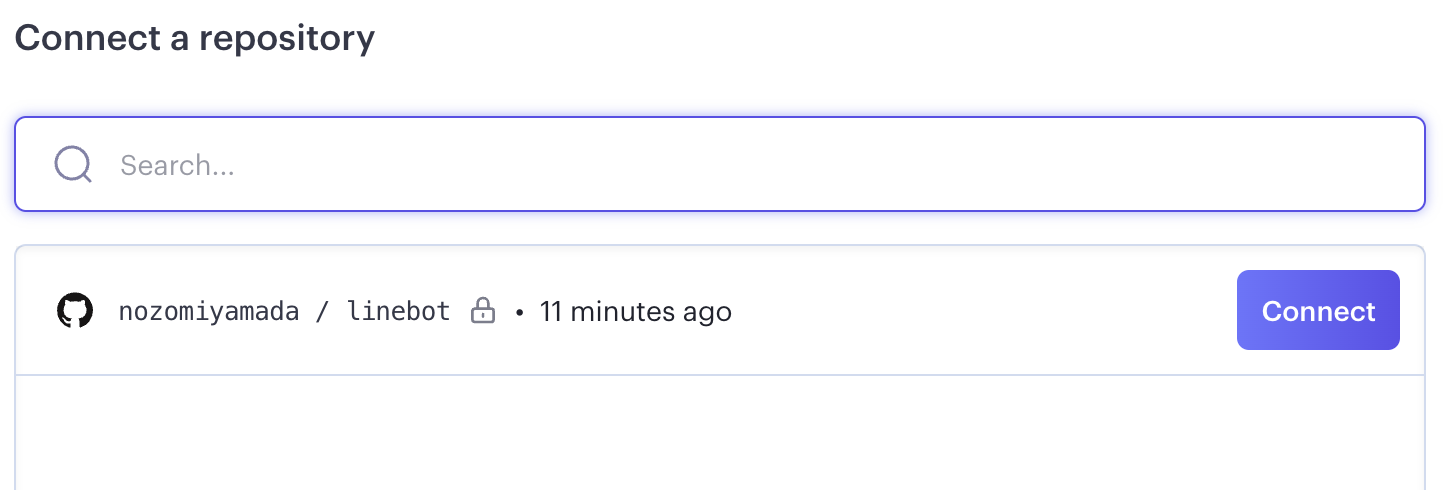
Task: Focus the repository Search input field
Action: 720,165
